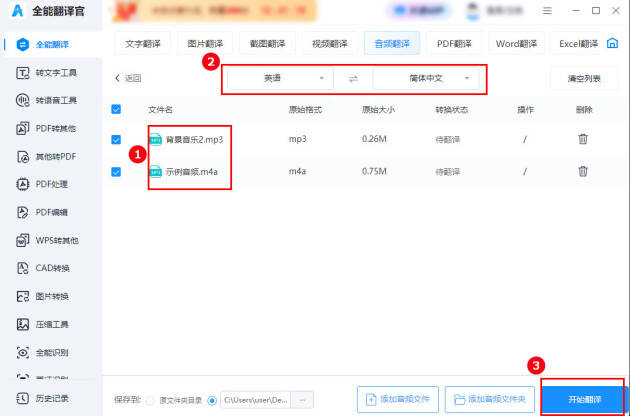The image size is (630, 416).
Task: Switch to the 音频翻译 tab
Action: point(392,43)
